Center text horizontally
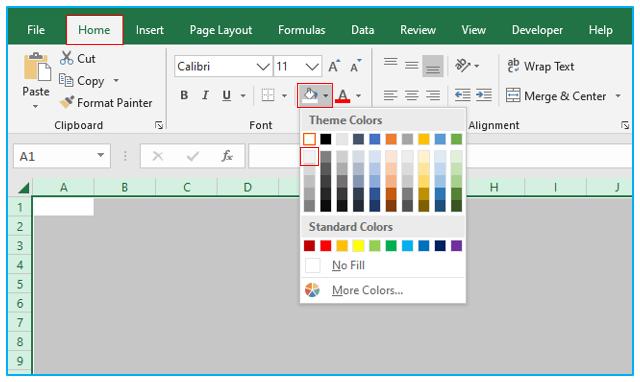This screenshot has height=382, width=640. pos(411,96)
